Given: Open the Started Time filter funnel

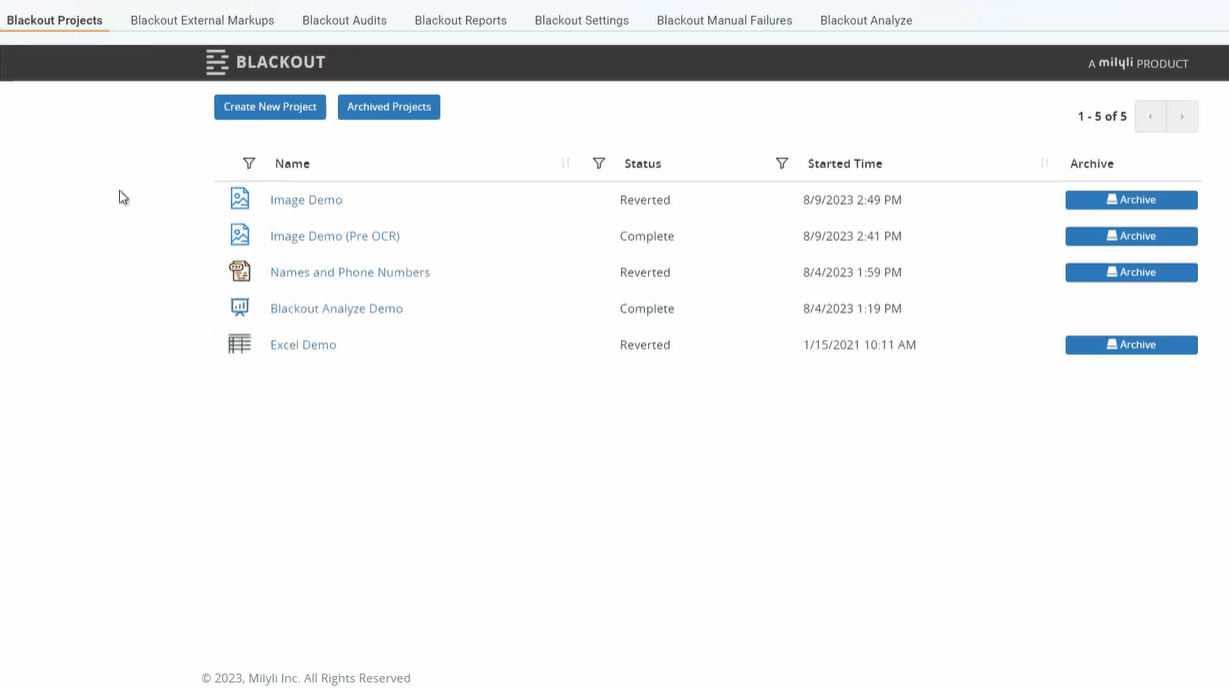Looking at the screenshot, I should [x=782, y=163].
